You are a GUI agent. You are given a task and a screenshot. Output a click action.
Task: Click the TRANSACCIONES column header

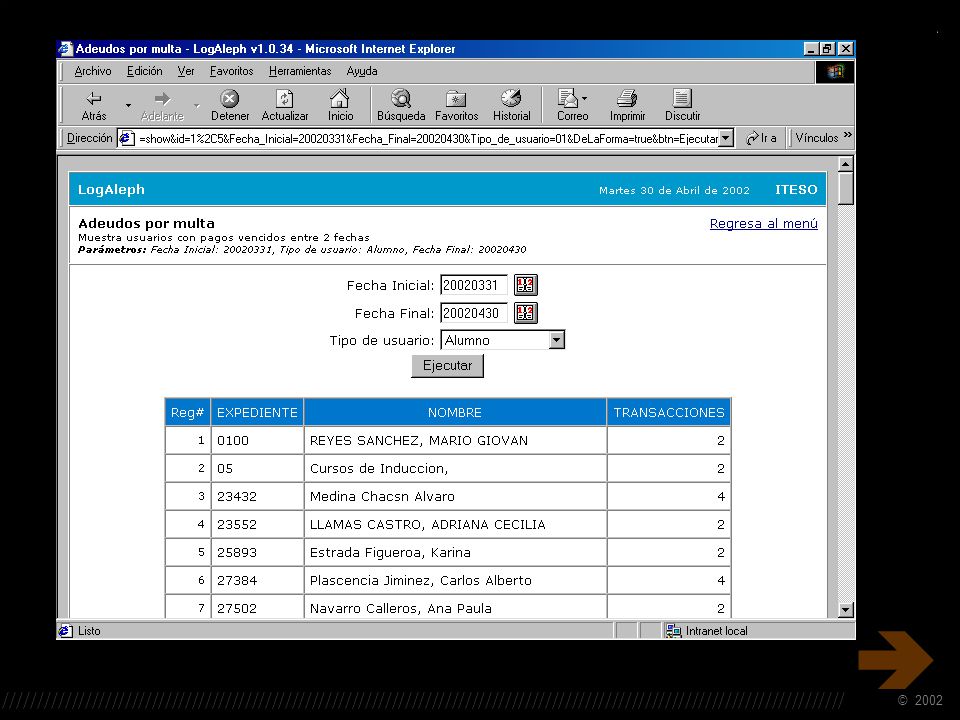[x=669, y=413]
